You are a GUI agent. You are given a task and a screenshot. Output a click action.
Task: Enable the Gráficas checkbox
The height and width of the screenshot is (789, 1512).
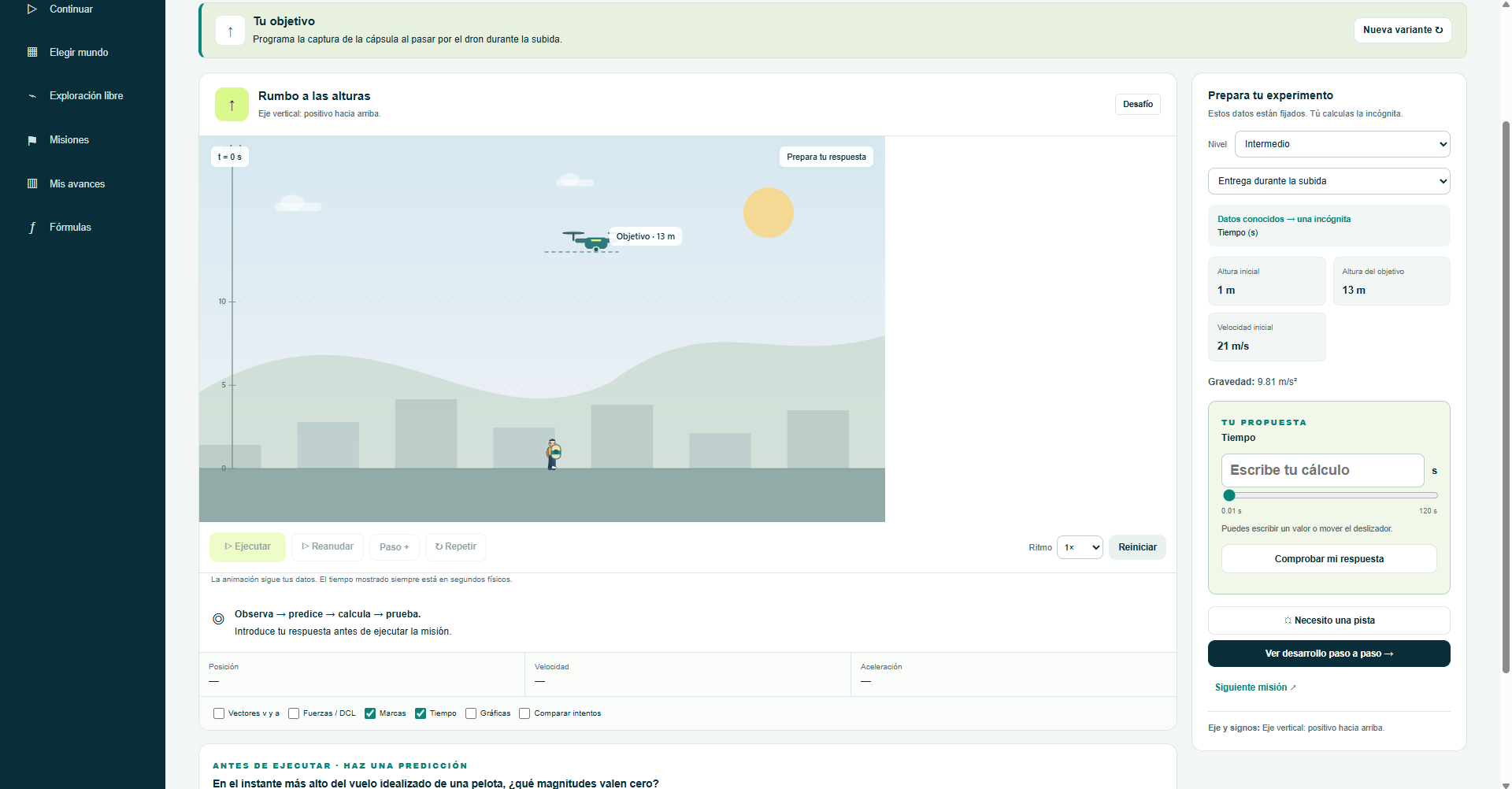[471, 713]
